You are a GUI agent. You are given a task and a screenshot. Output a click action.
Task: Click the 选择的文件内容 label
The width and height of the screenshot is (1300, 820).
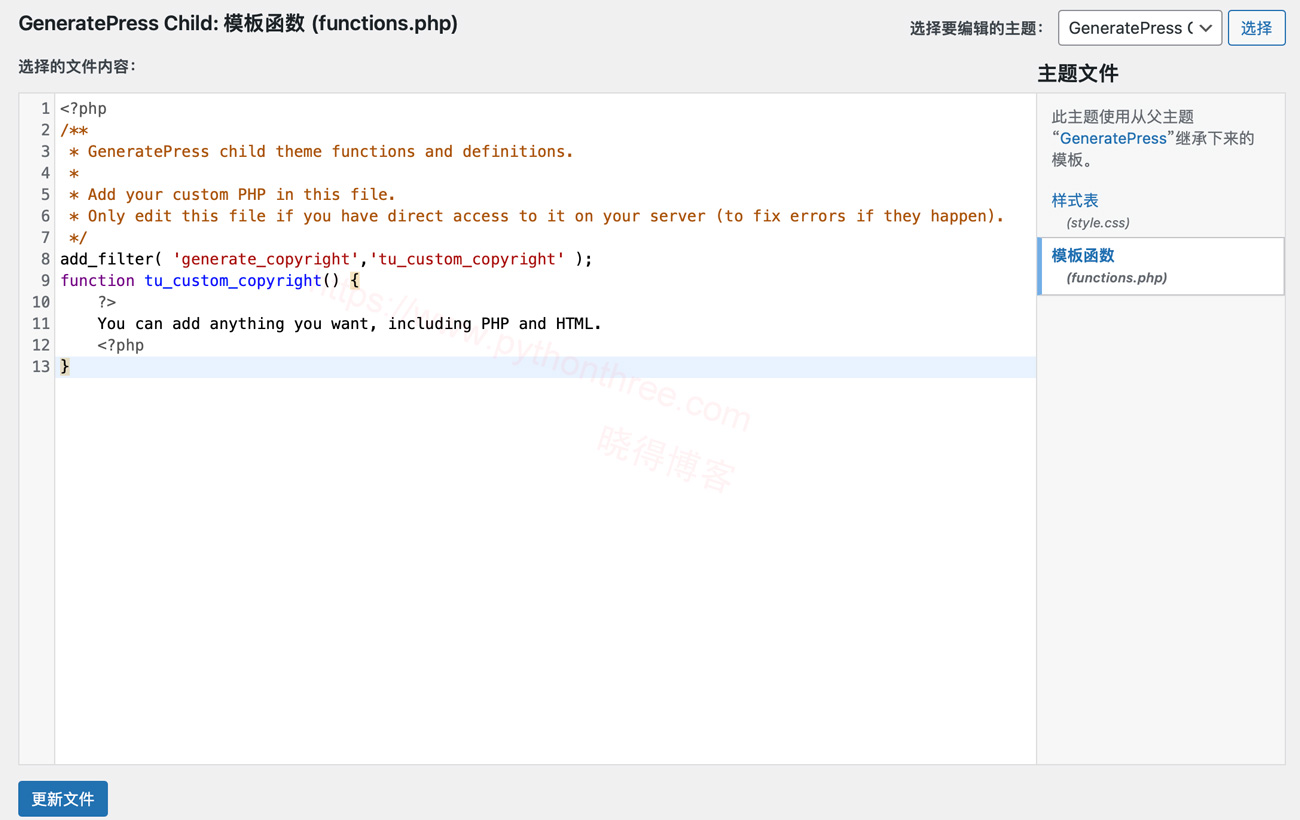tap(77, 66)
